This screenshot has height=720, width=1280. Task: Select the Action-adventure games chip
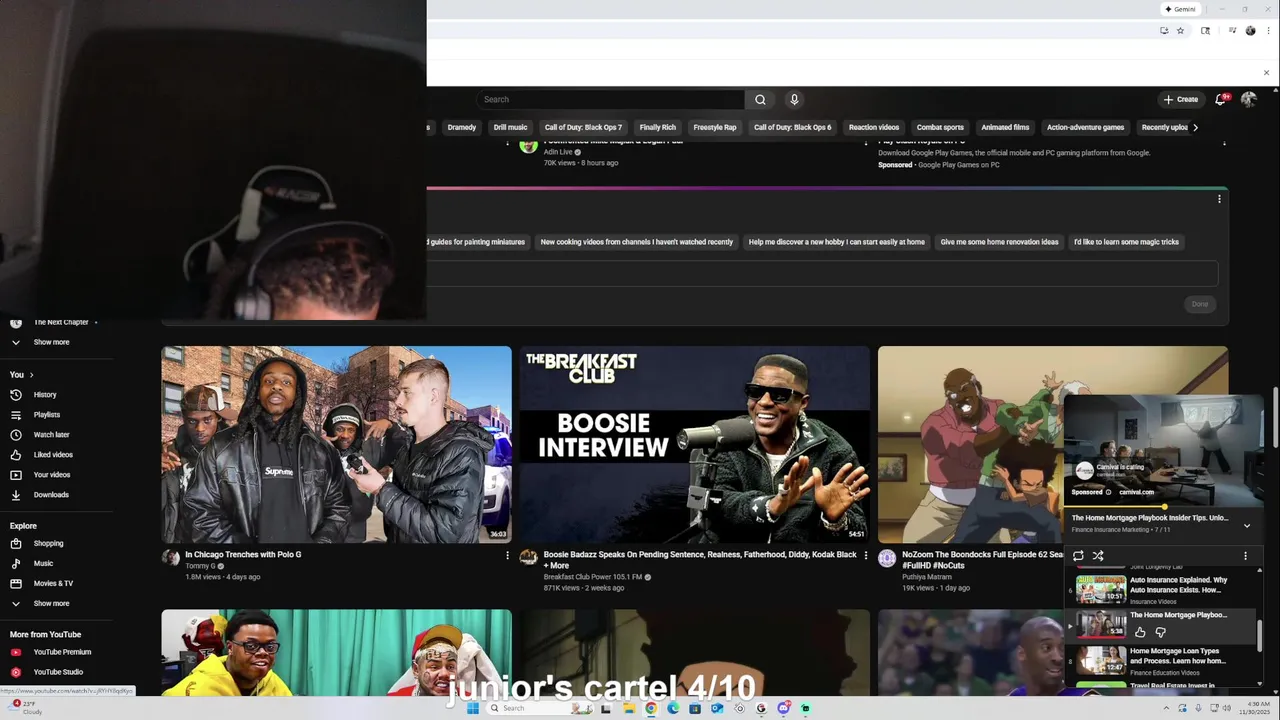tap(1085, 127)
